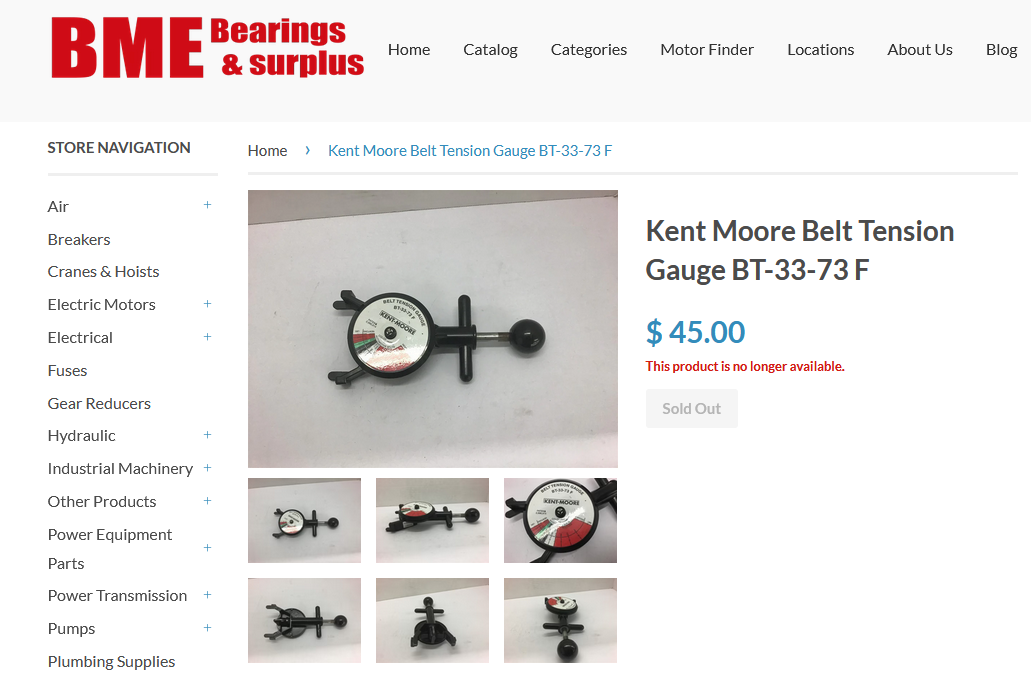
Task: Expand the Electrical category plus icon
Action: click(x=207, y=337)
